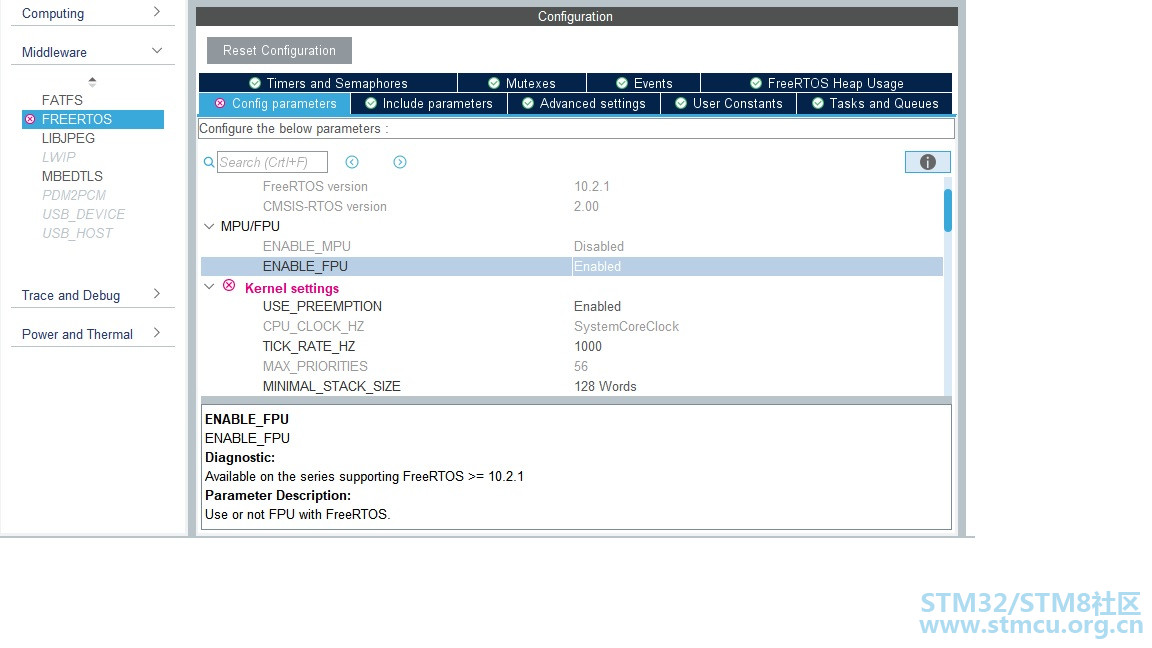Go to next search result arrow
Viewport: 1152px width, 648px height.
[x=400, y=162]
